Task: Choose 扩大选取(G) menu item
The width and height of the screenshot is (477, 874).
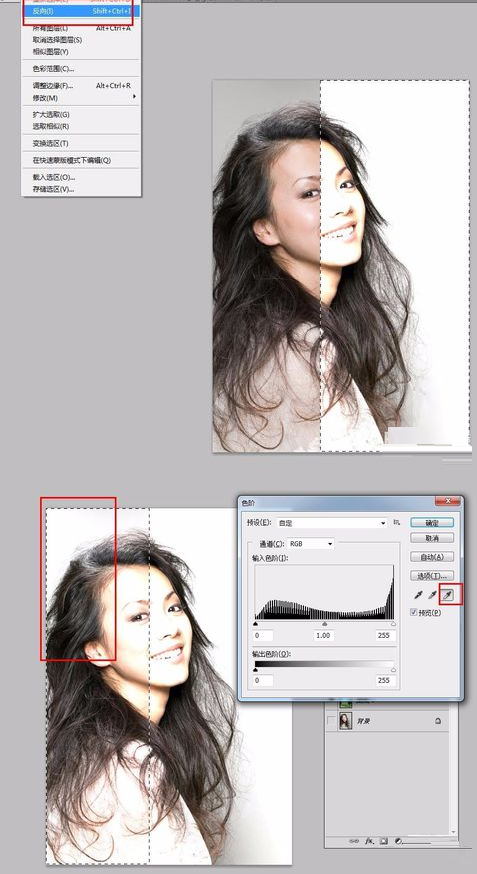Action: coord(81,114)
